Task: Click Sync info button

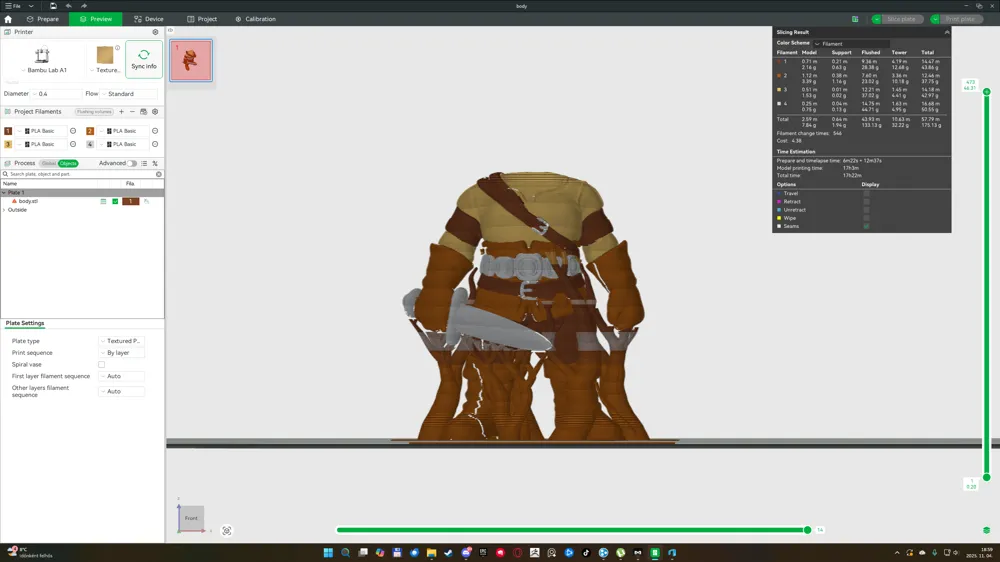Action: click(143, 59)
